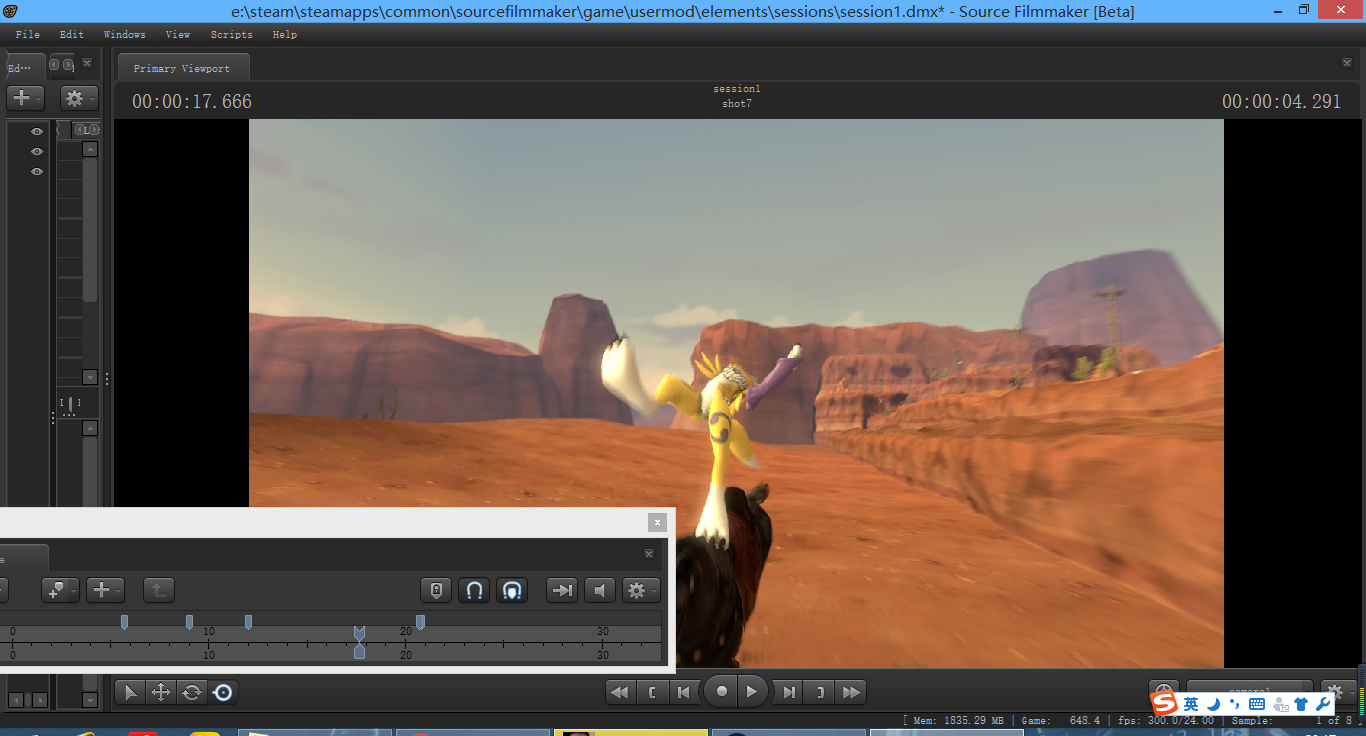
Task: Toggle the snap magnet in timeline toolbar
Action: 475,591
